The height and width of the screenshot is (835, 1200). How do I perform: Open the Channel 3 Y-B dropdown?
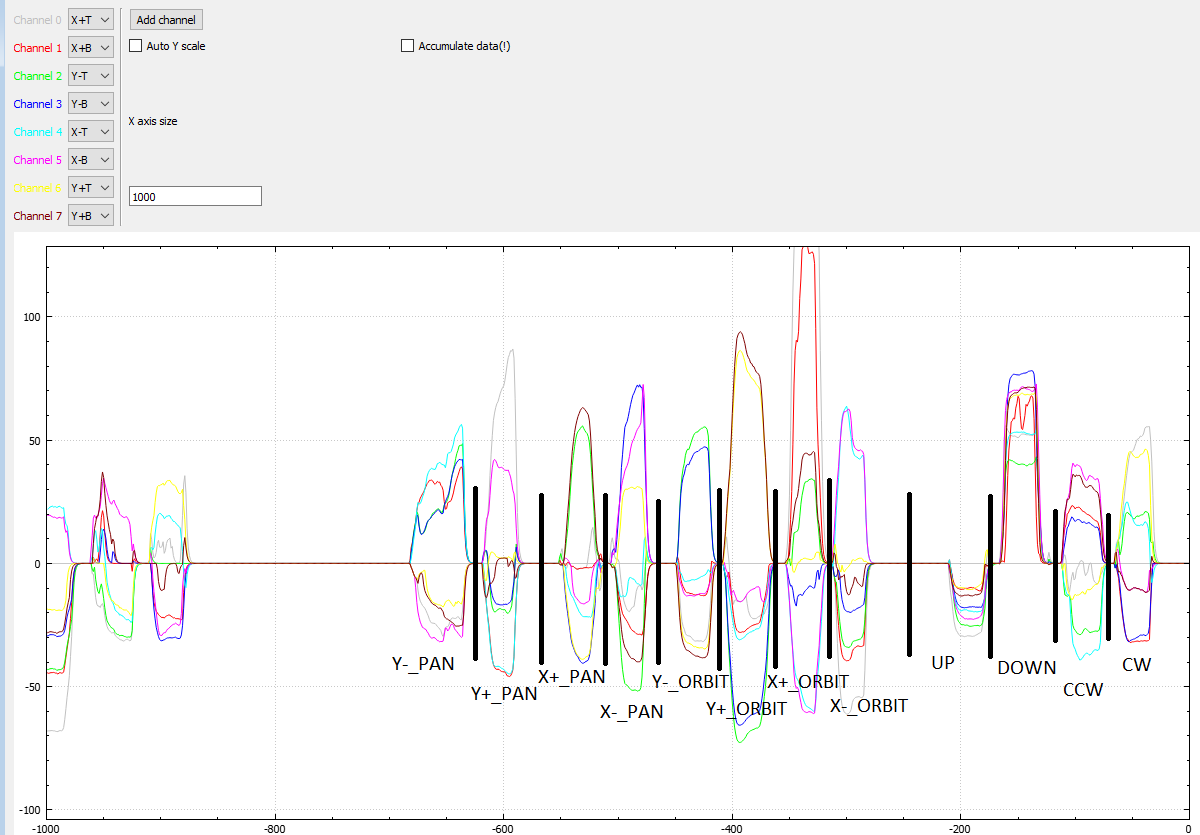[x=90, y=103]
